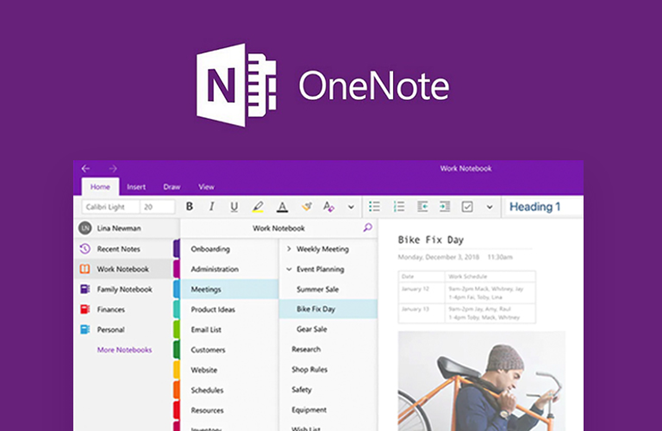Image resolution: width=662 pixels, height=431 pixels.
Task: Insert a numbered list
Action: point(399,207)
